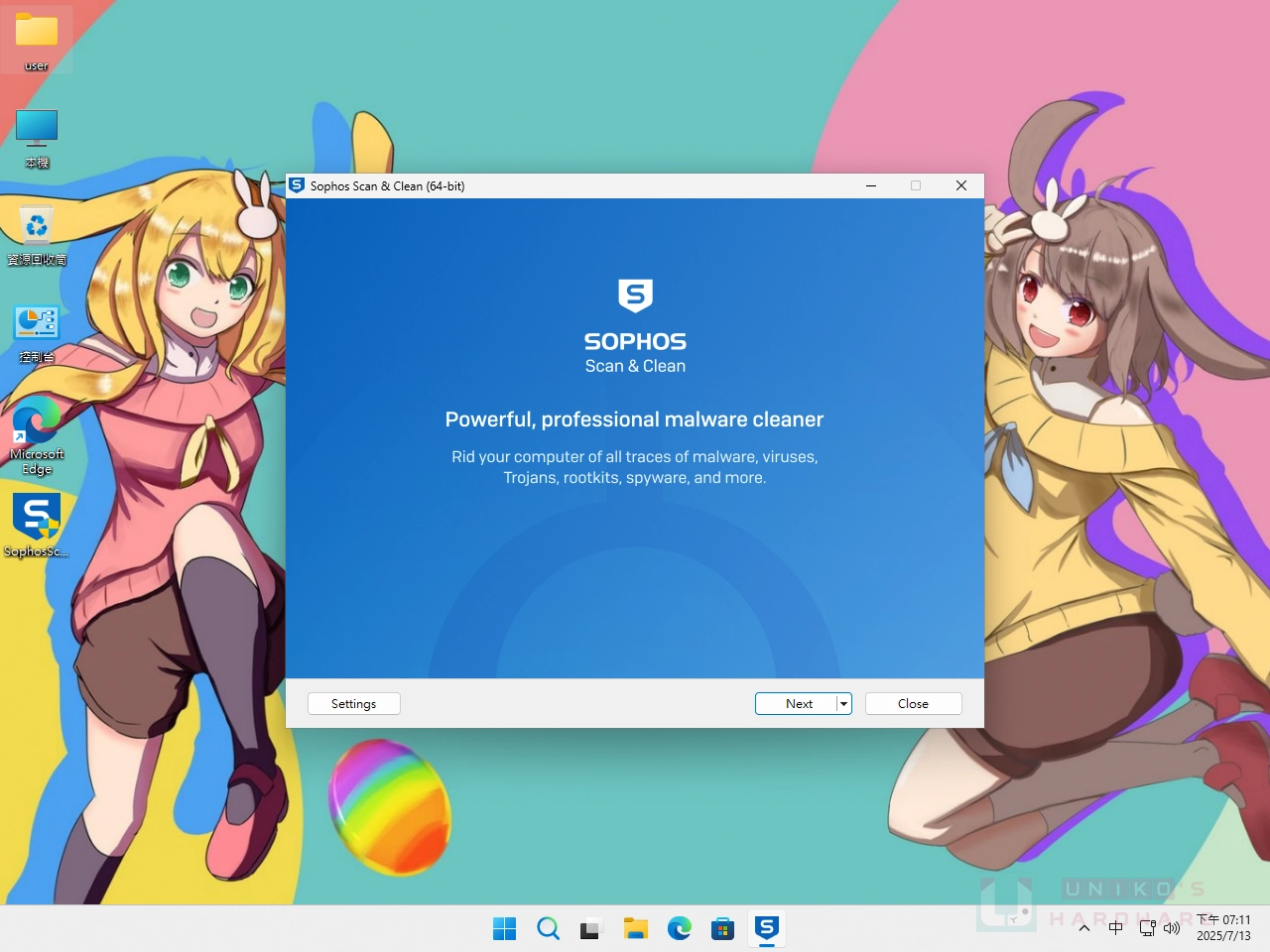
Task: Click the 'Sophos Scan & Clean (64-bit)' window title
Action: click(x=387, y=185)
